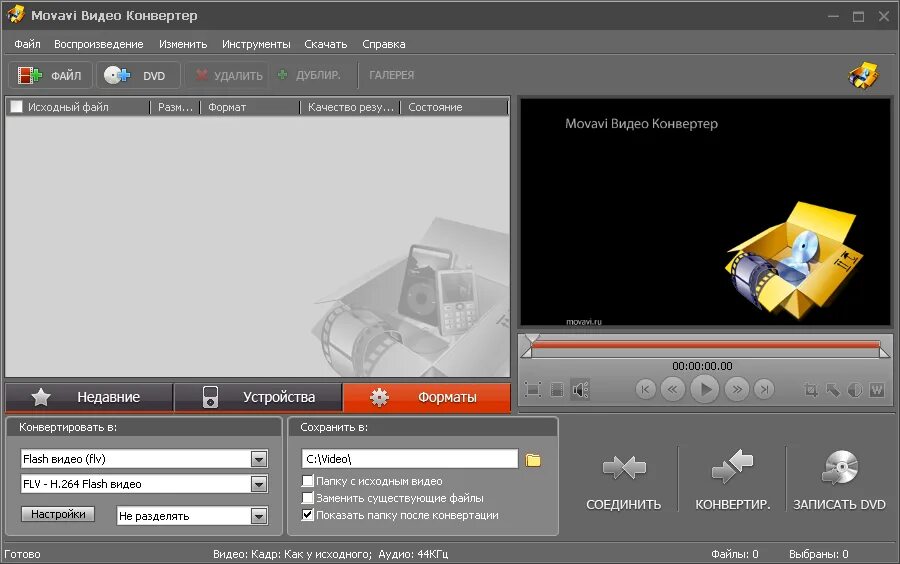Click the add DVD button
This screenshot has height=564, width=900.
pos(138,75)
